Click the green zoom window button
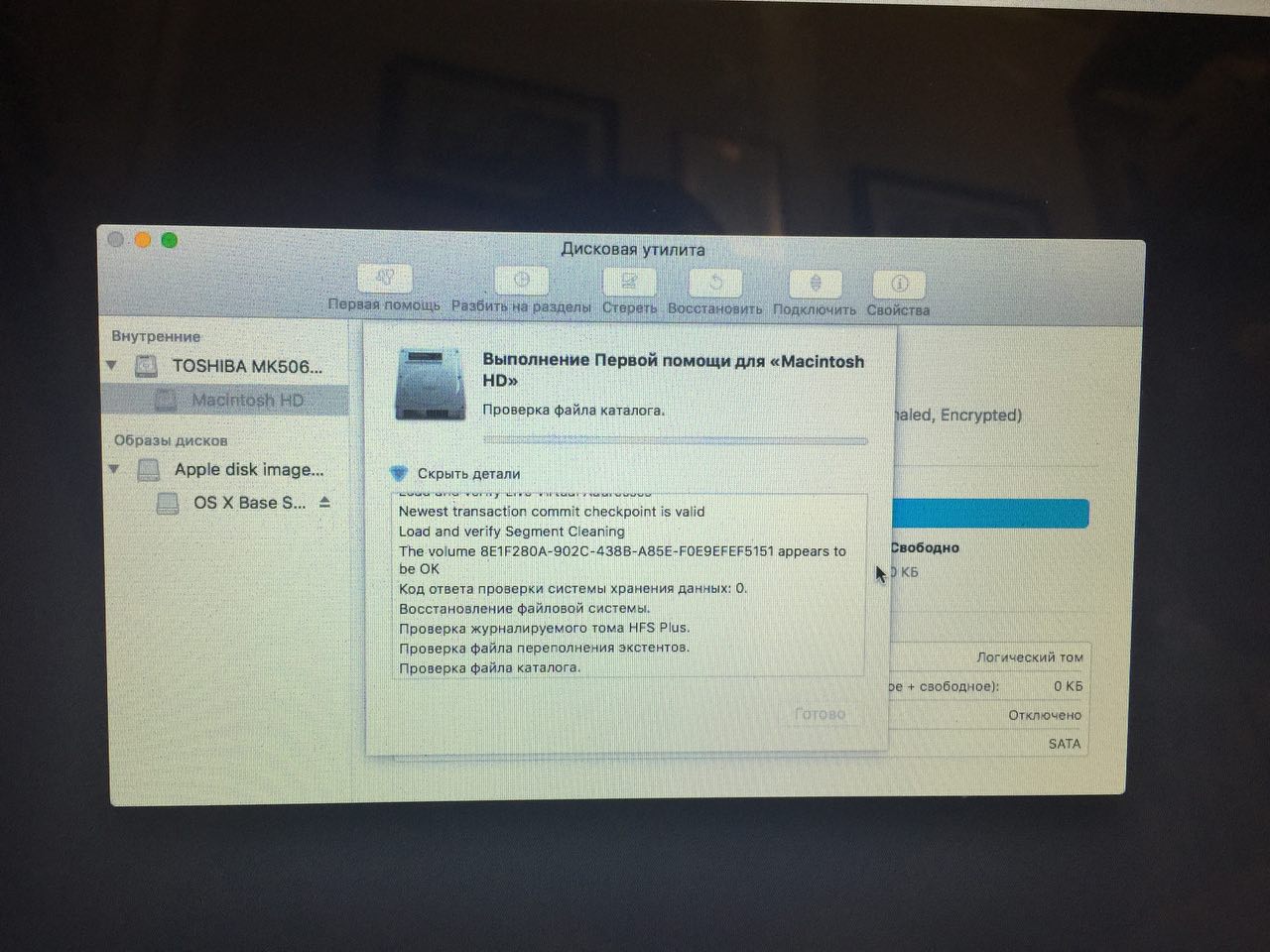The width and height of the screenshot is (1270, 952). click(x=170, y=240)
